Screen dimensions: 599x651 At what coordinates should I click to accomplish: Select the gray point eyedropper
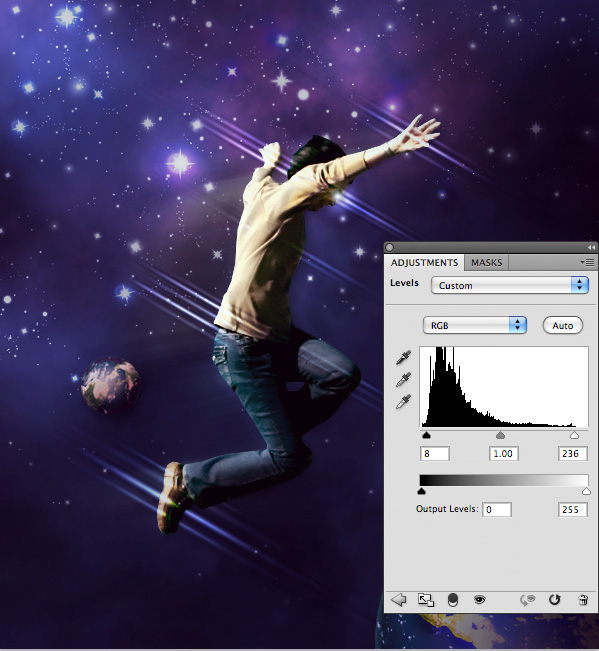pos(403,379)
